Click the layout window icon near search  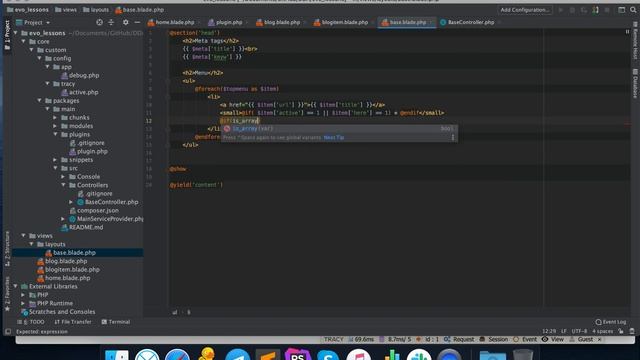[621, 10]
